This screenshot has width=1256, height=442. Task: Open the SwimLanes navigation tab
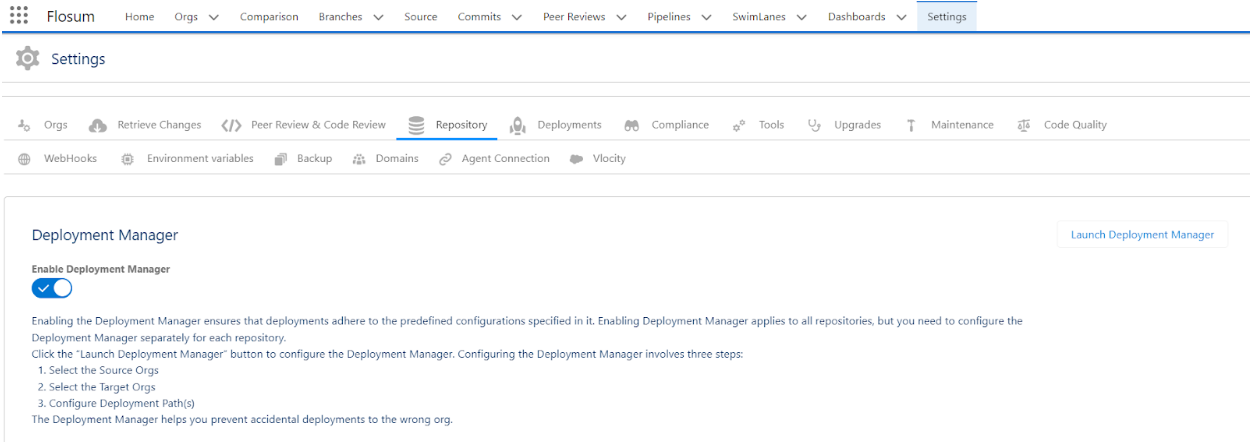(x=759, y=15)
